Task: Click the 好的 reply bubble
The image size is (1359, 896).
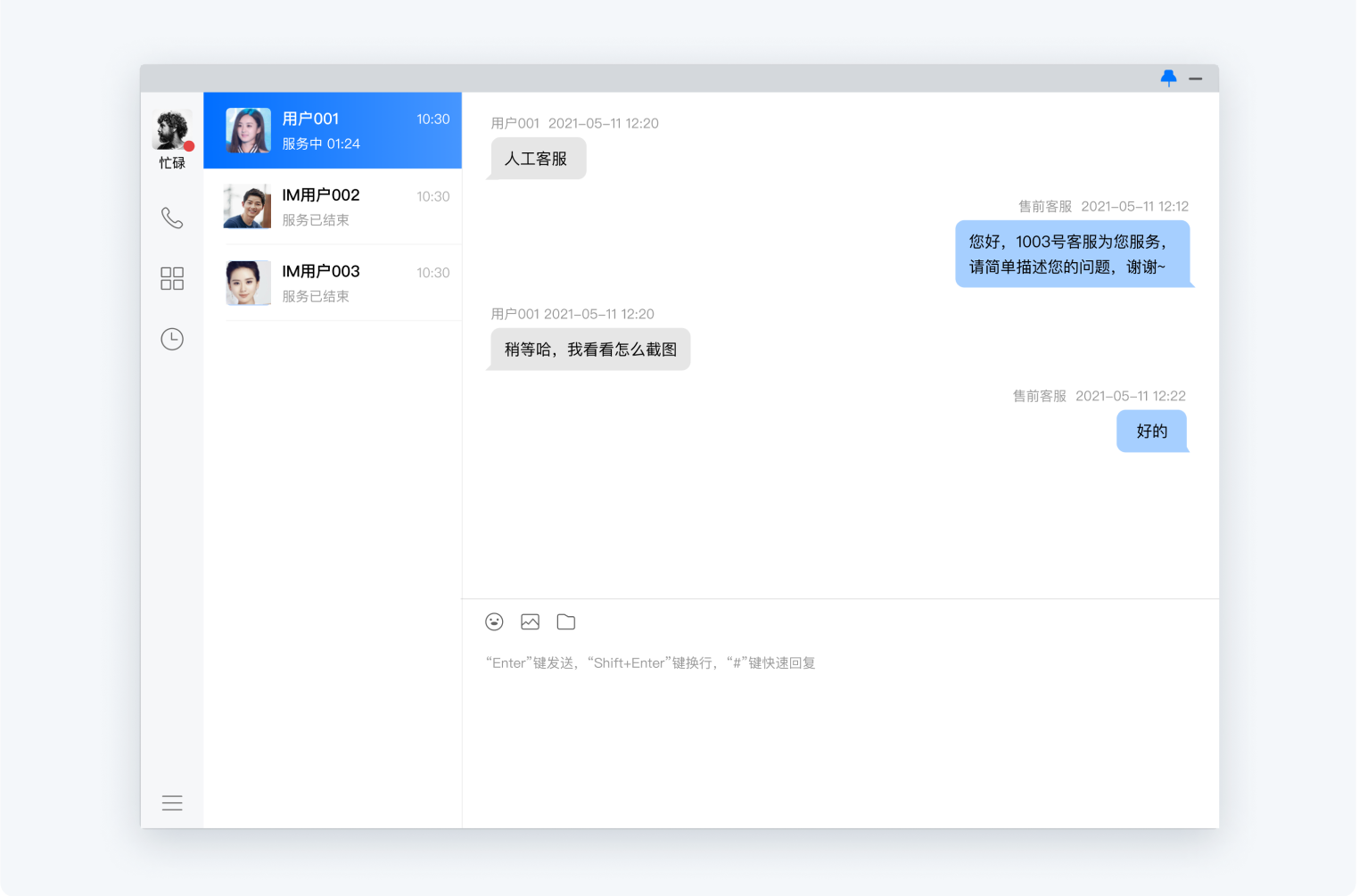Action: [1152, 432]
